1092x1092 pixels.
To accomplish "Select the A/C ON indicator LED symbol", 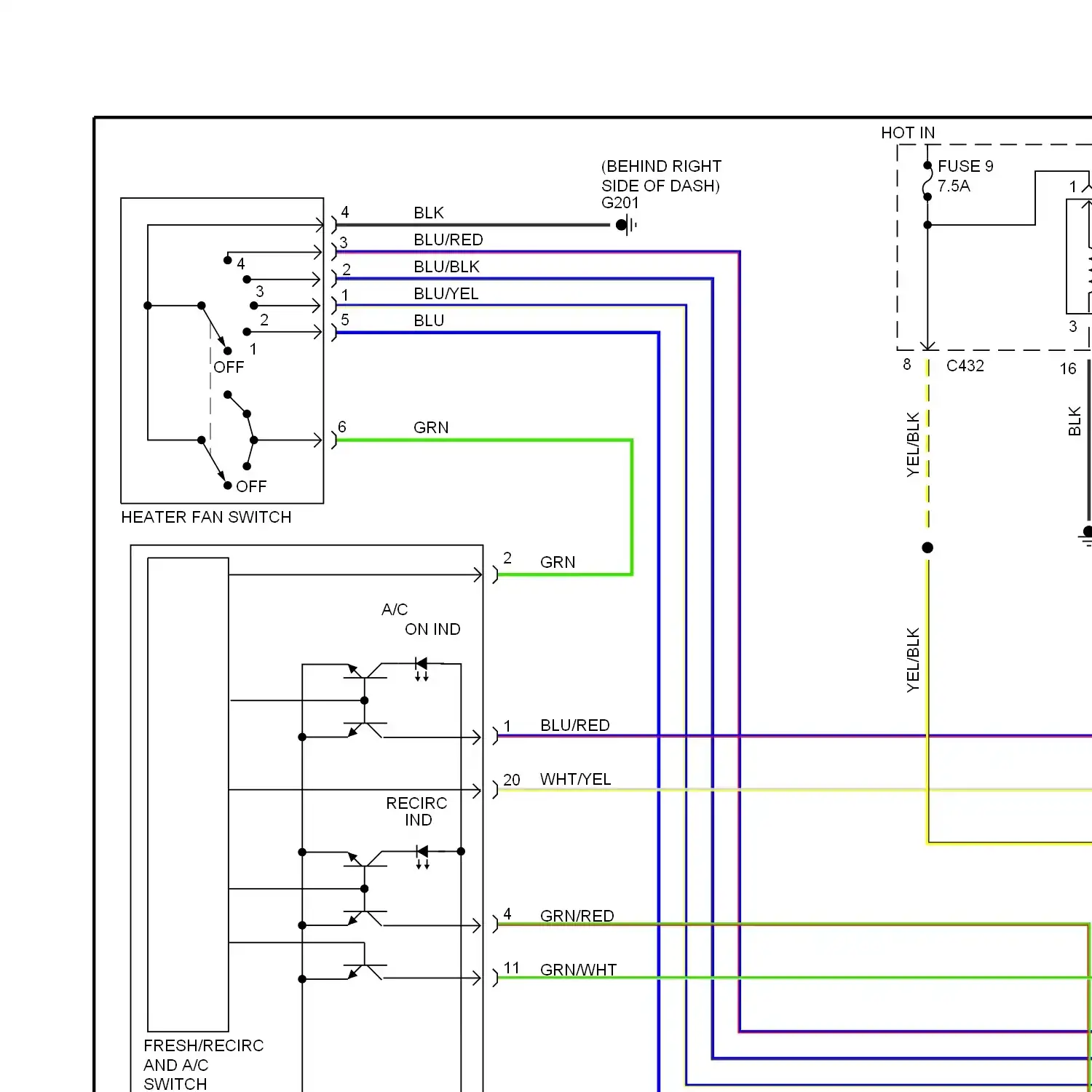I will pyautogui.click(x=422, y=668).
